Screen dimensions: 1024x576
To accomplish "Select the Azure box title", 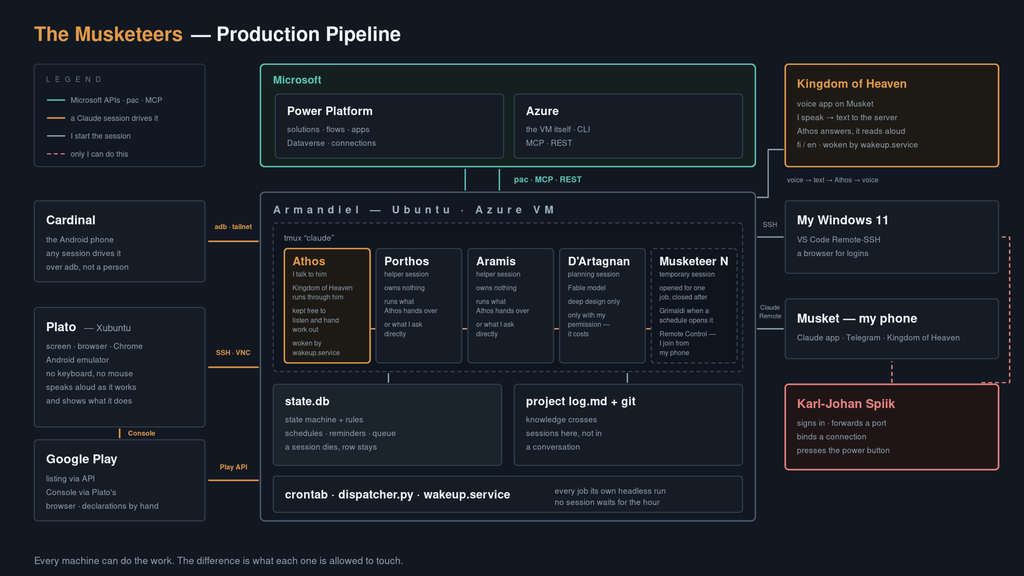I will 542,111.
